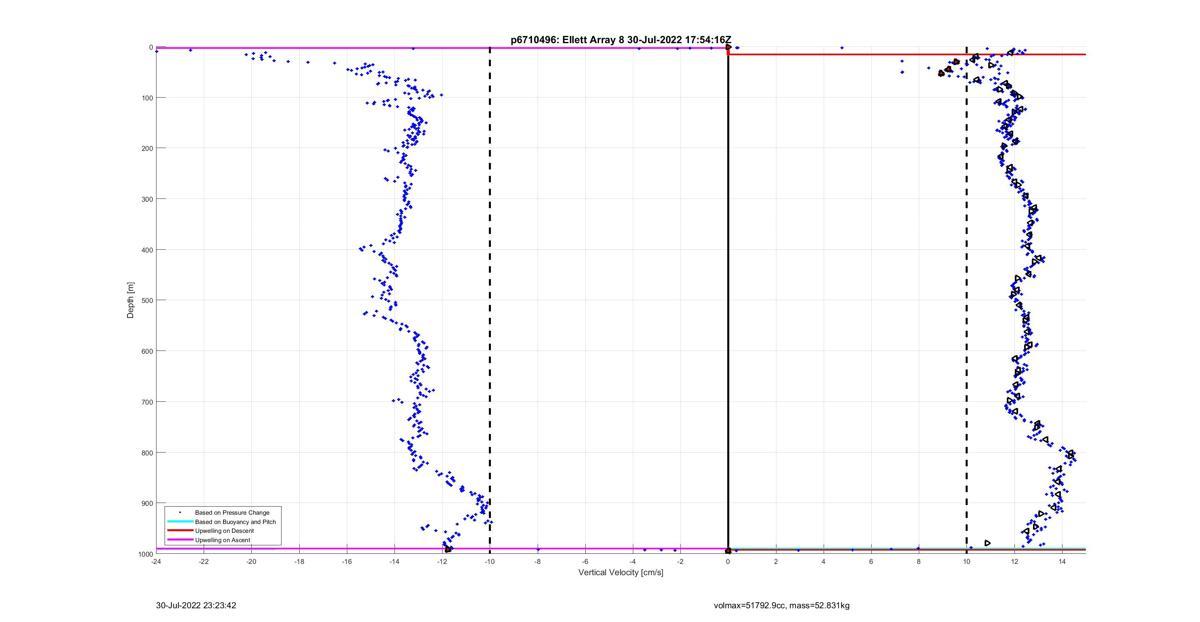This screenshot has width=1200, height=622.
Task: Click the magenta line swatch in legend
Action: [x=180, y=540]
